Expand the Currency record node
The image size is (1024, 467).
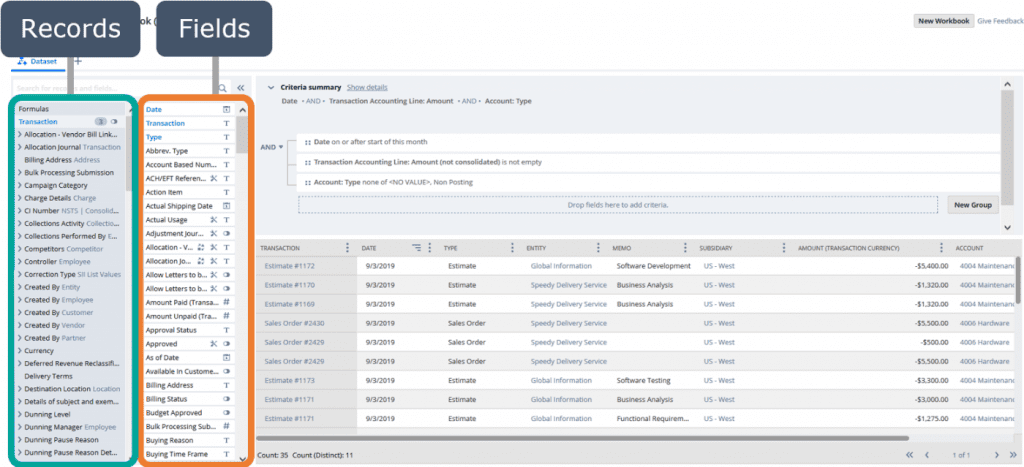(x=20, y=351)
